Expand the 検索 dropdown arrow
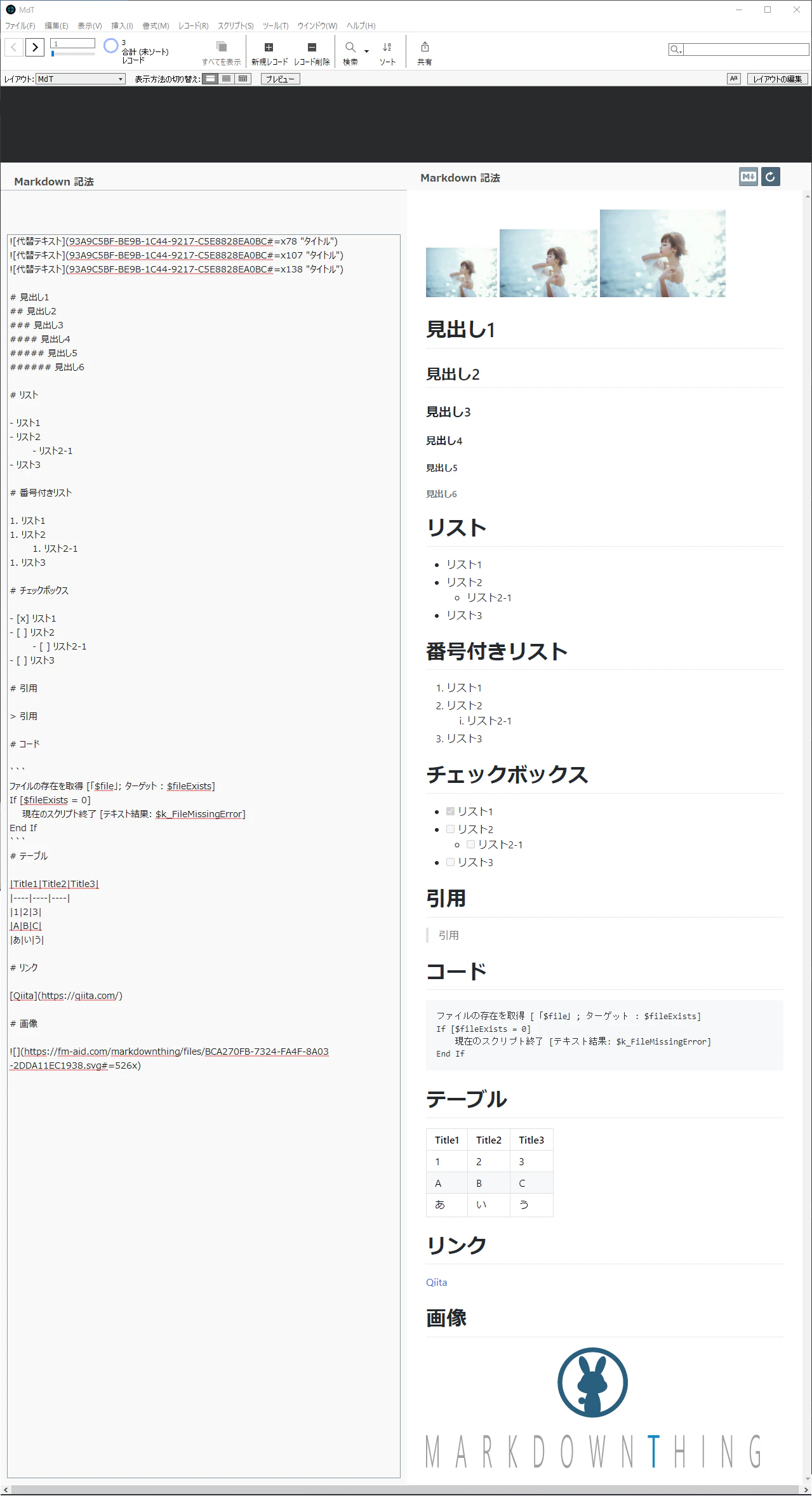Image resolution: width=812 pixels, height=1496 pixels. 366,51
